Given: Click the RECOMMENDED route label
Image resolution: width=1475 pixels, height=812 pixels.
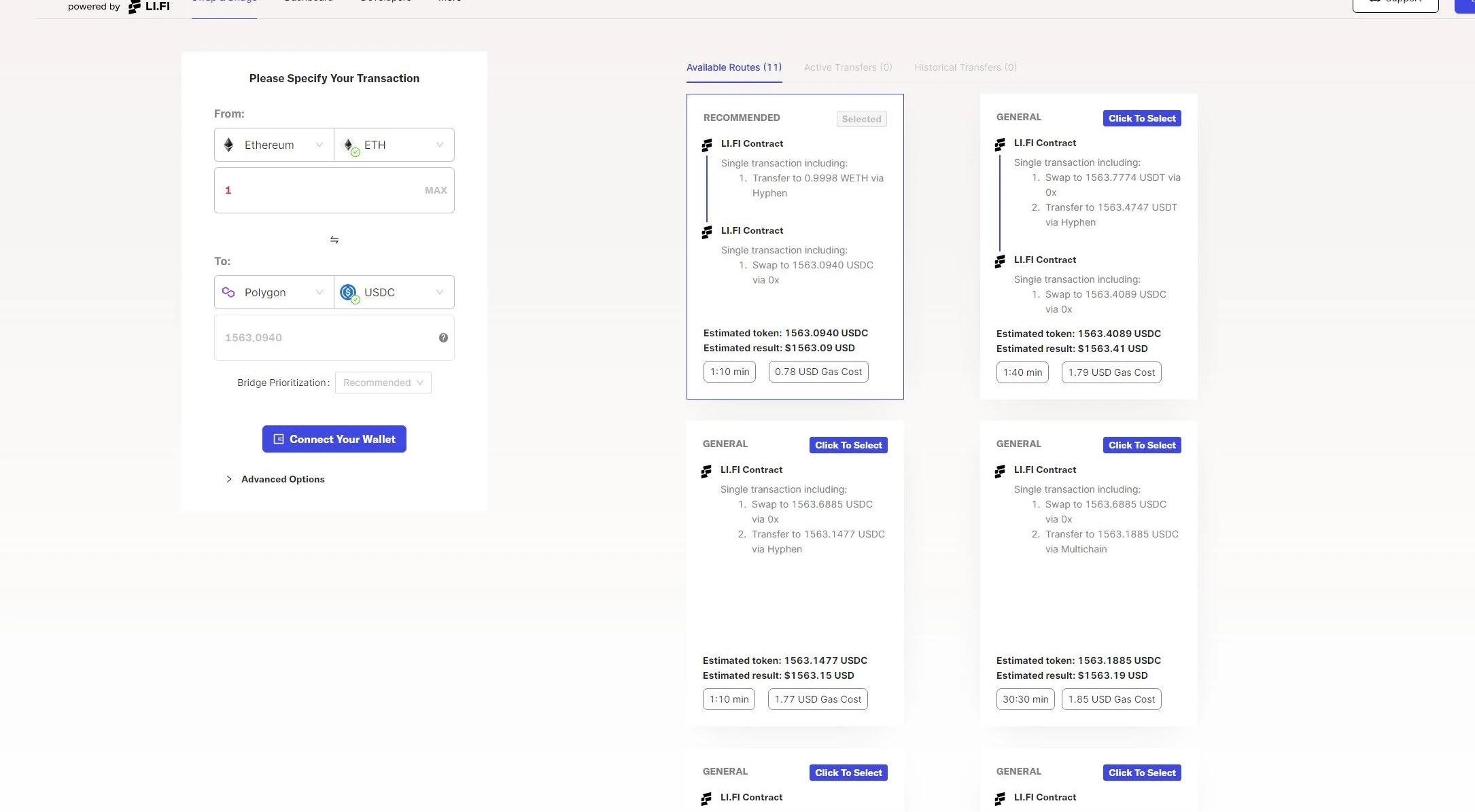Looking at the screenshot, I should [x=742, y=118].
